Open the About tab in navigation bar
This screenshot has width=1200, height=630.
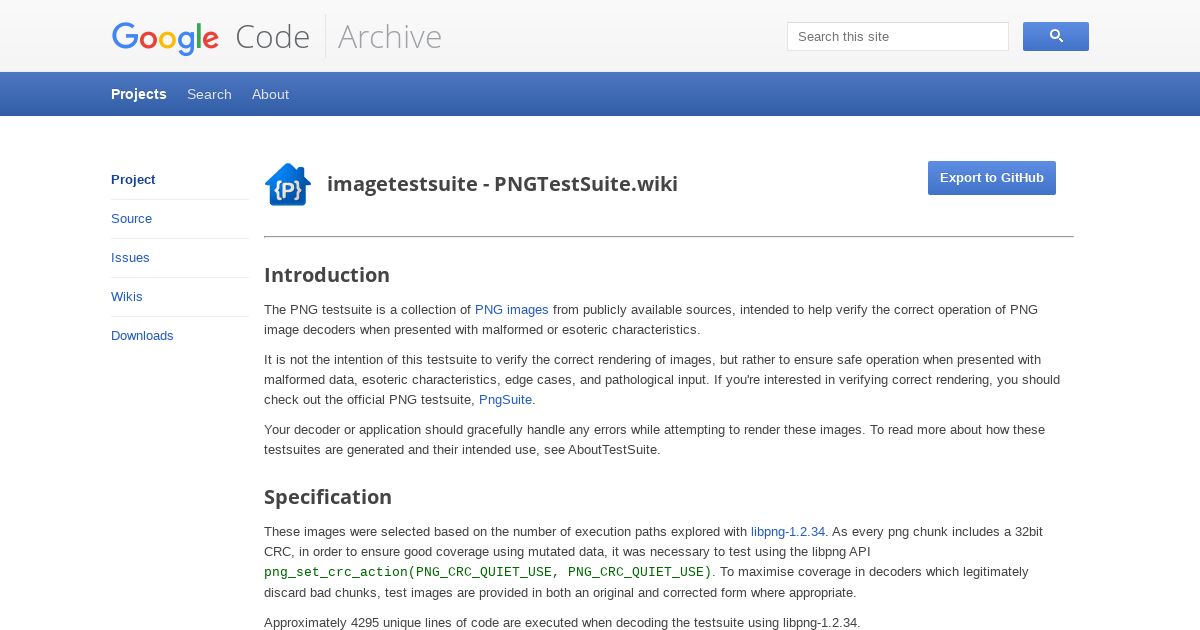pos(270,94)
